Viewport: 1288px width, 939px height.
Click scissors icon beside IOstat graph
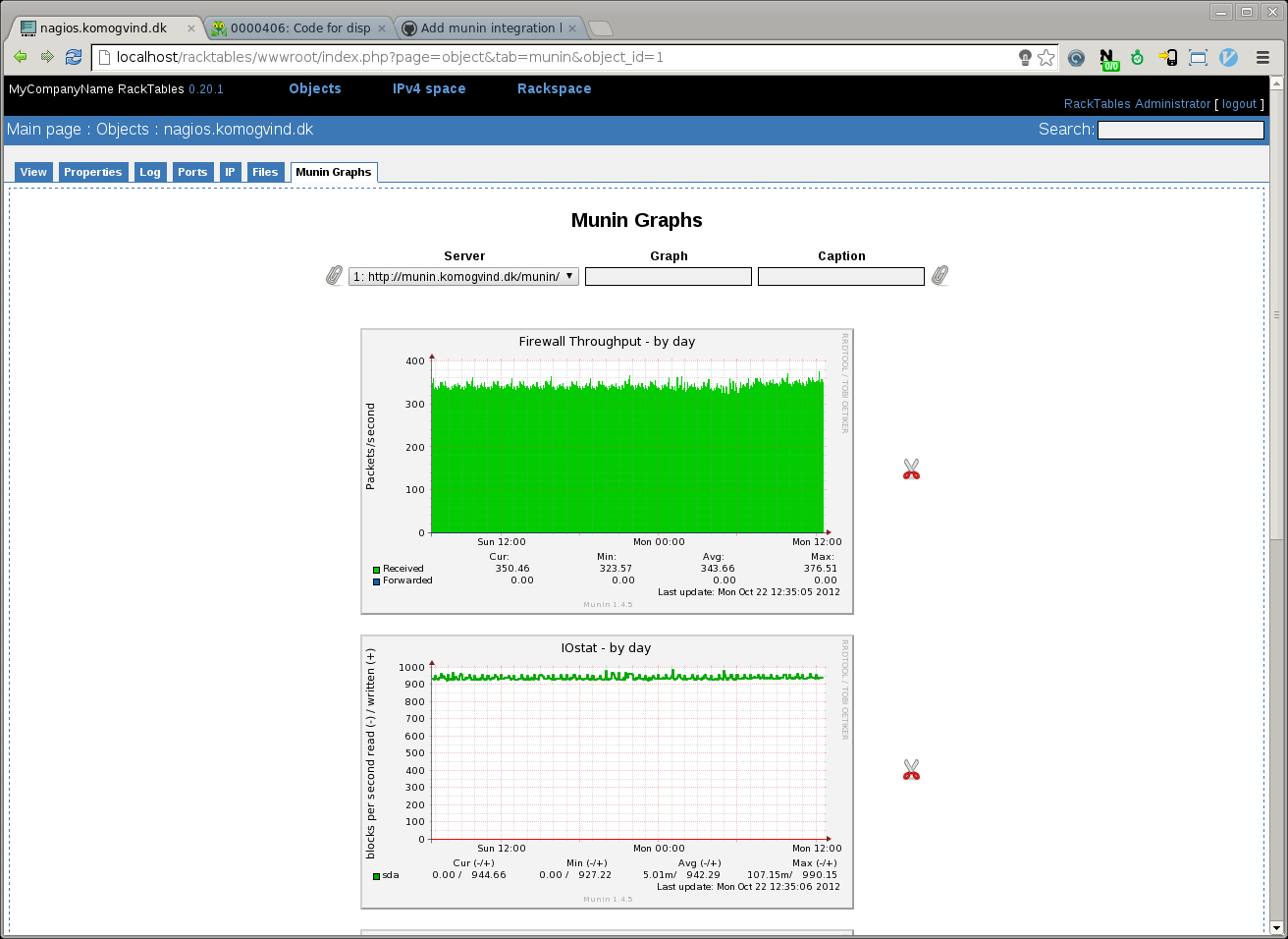(911, 770)
